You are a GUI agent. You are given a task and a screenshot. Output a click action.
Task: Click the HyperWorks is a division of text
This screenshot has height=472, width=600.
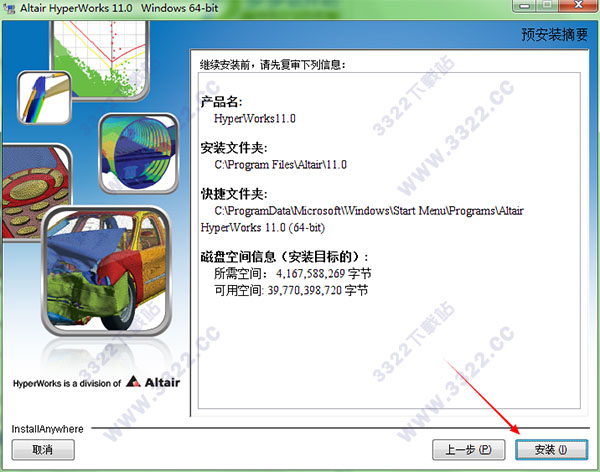(67, 383)
